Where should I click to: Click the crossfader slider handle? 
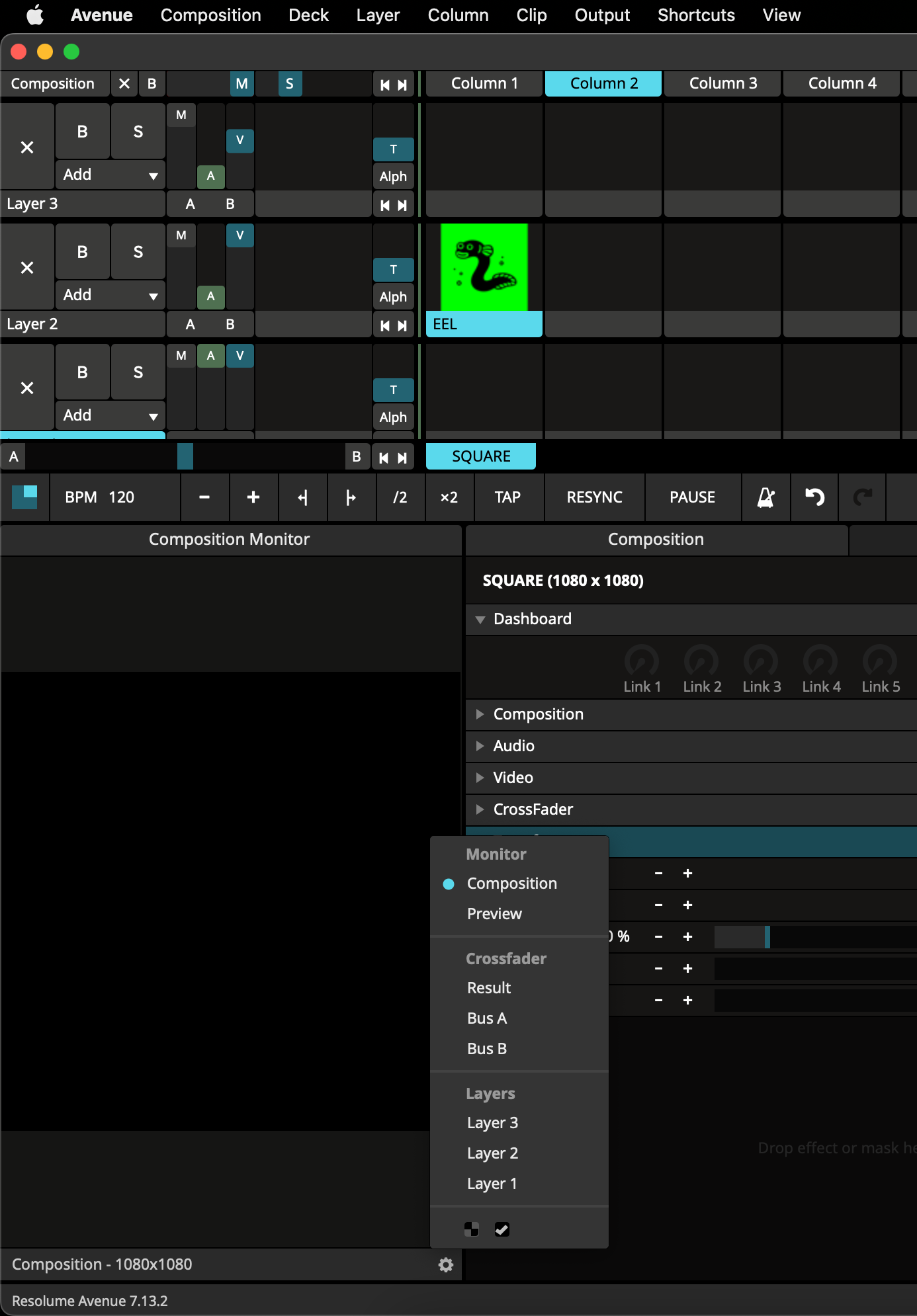(x=185, y=457)
